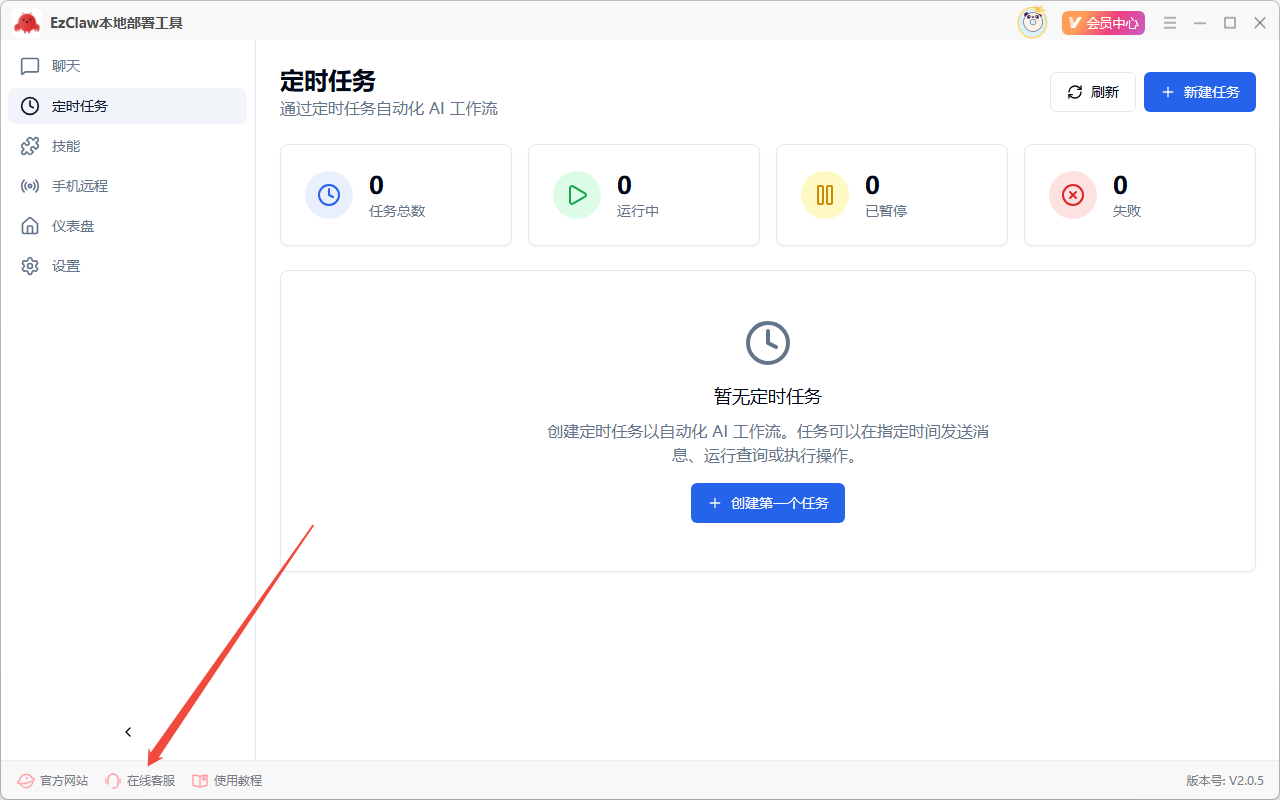The image size is (1280, 800).
Task: Open 仪表盘 using the home icon
Action: tap(30, 225)
